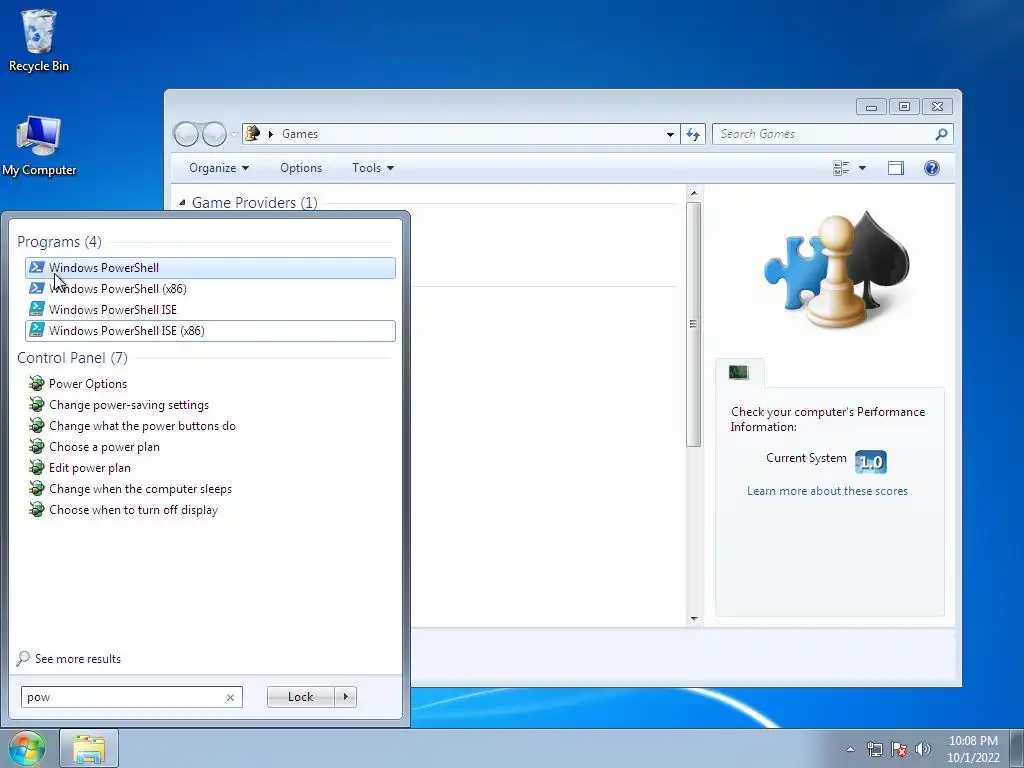
Task: Click the change view icon in Games
Action: (841, 168)
